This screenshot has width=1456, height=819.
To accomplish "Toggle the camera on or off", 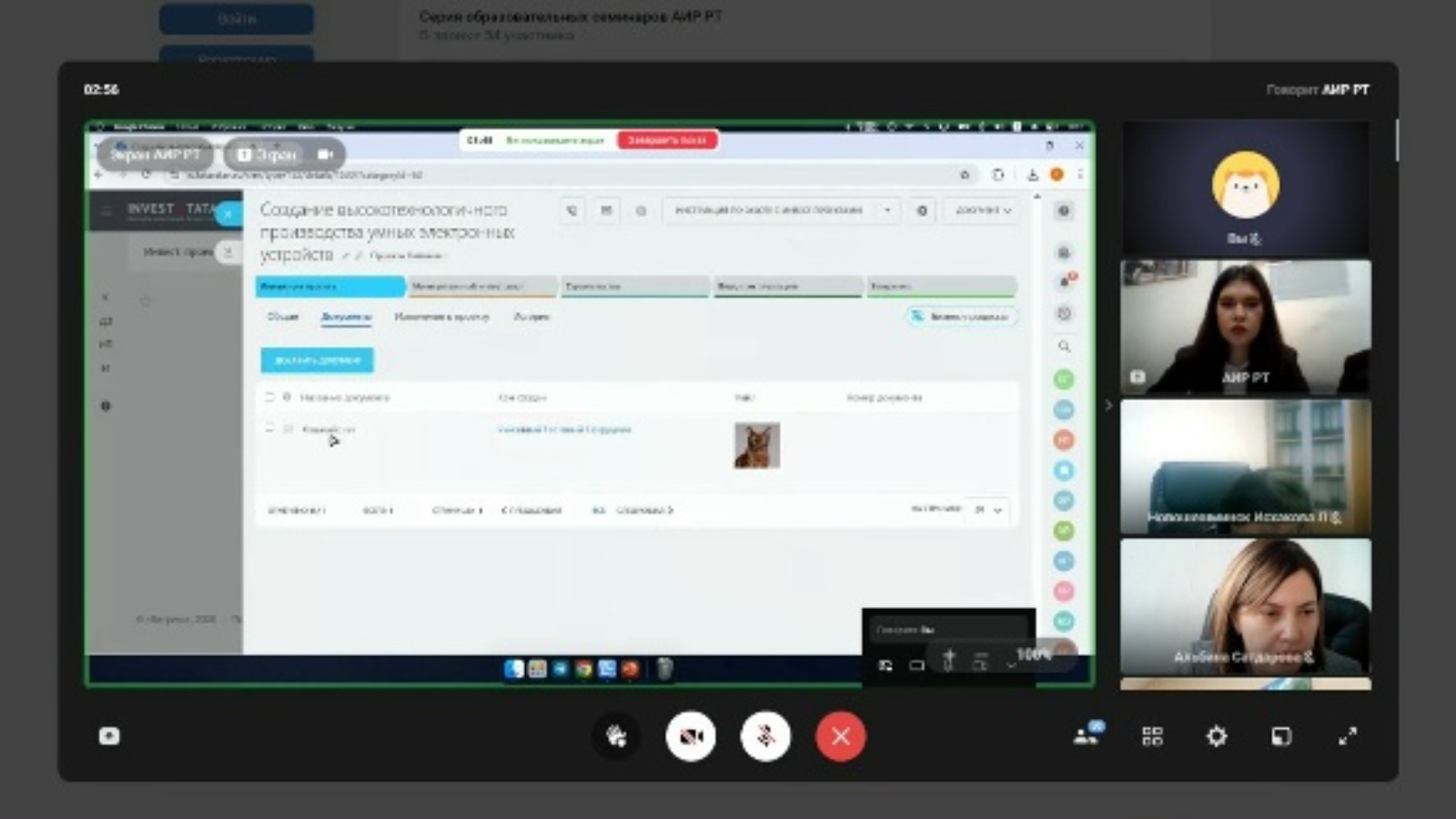I will (x=691, y=736).
